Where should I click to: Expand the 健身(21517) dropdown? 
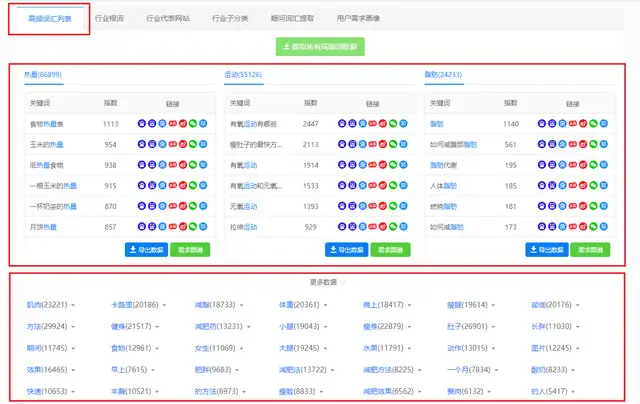pyautogui.click(x=157, y=327)
